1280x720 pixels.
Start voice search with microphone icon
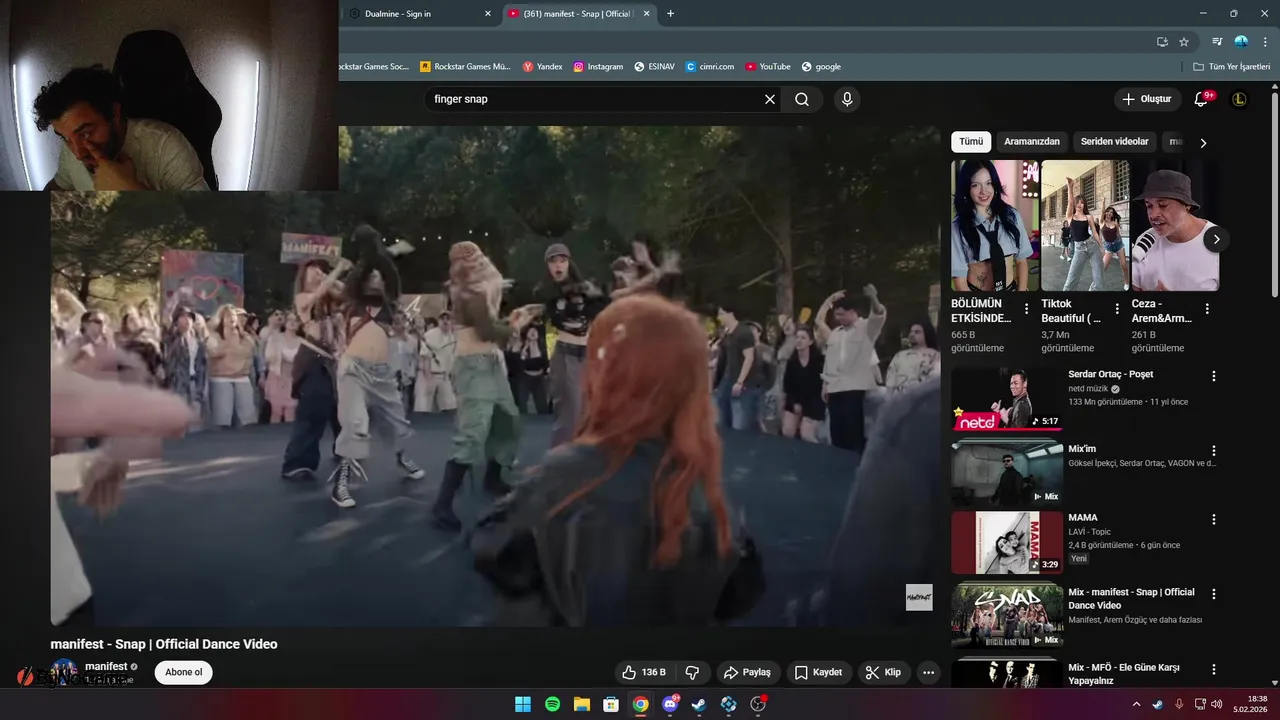847,99
